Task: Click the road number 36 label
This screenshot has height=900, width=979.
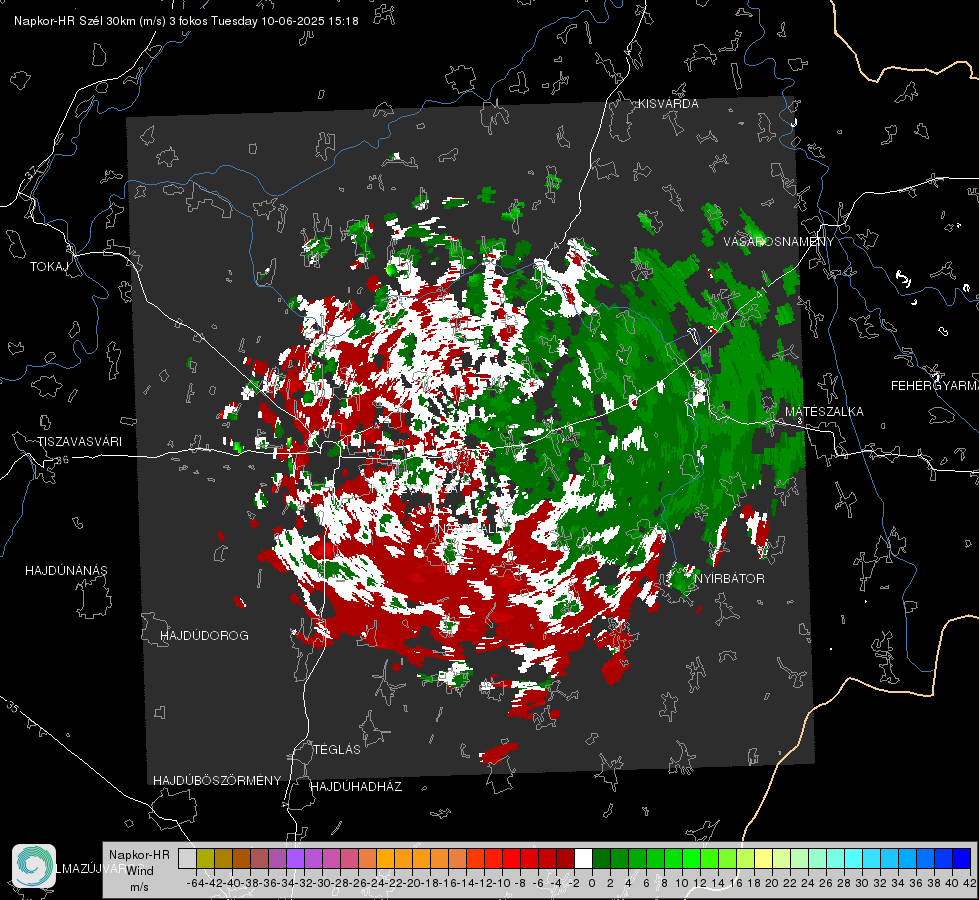Action: (62, 460)
